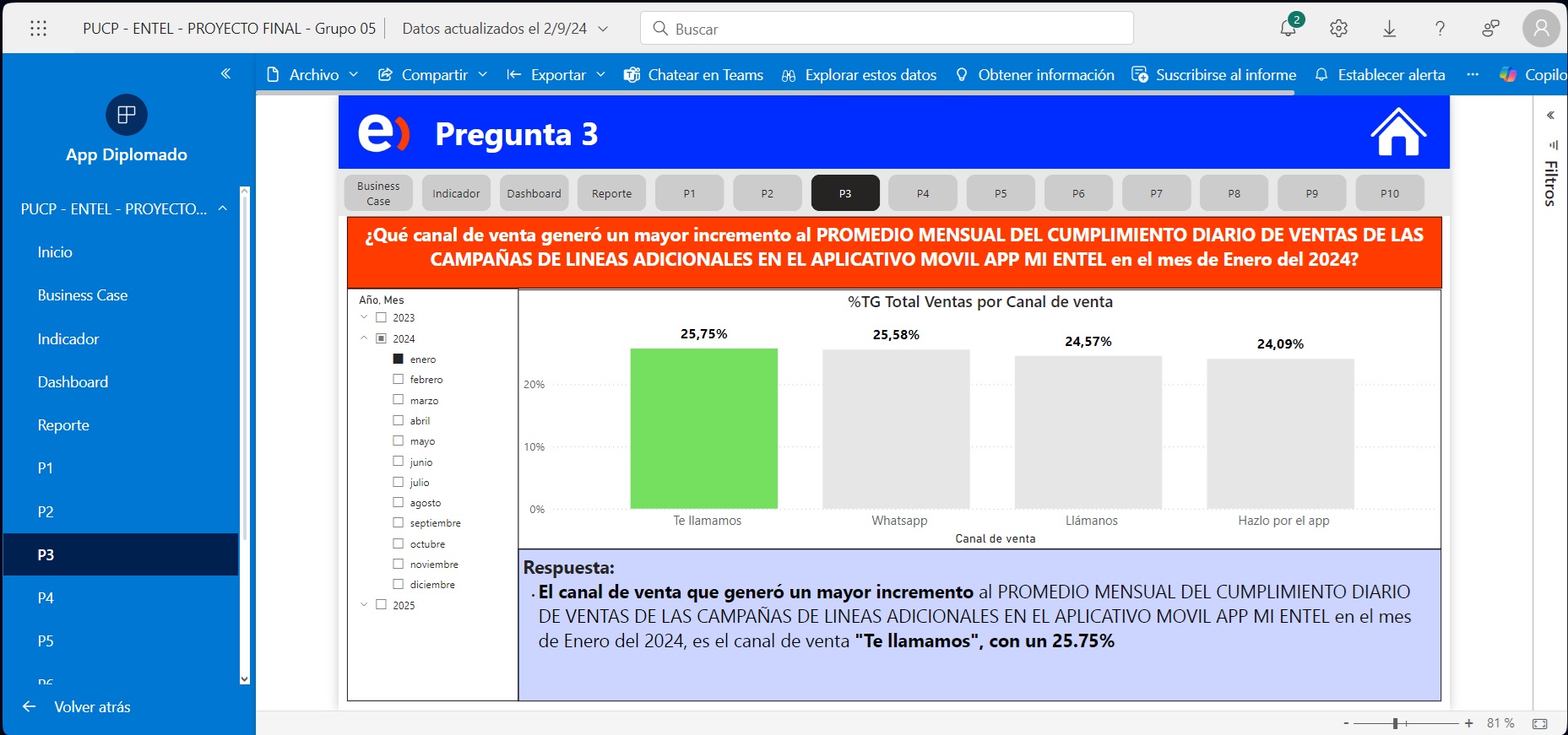The image size is (1568, 735).
Task: Click the 81 % zoom value
Action: 1500,723
